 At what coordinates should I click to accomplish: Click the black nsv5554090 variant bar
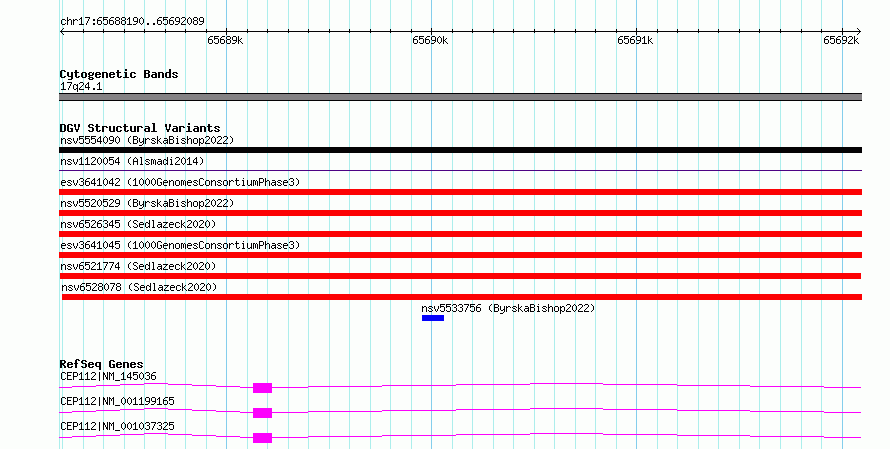460,150
